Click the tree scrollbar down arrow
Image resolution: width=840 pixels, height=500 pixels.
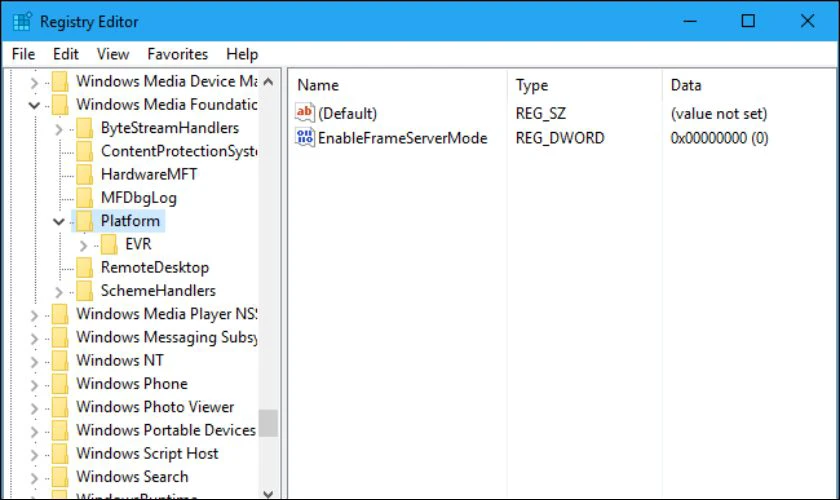pyautogui.click(x=268, y=494)
